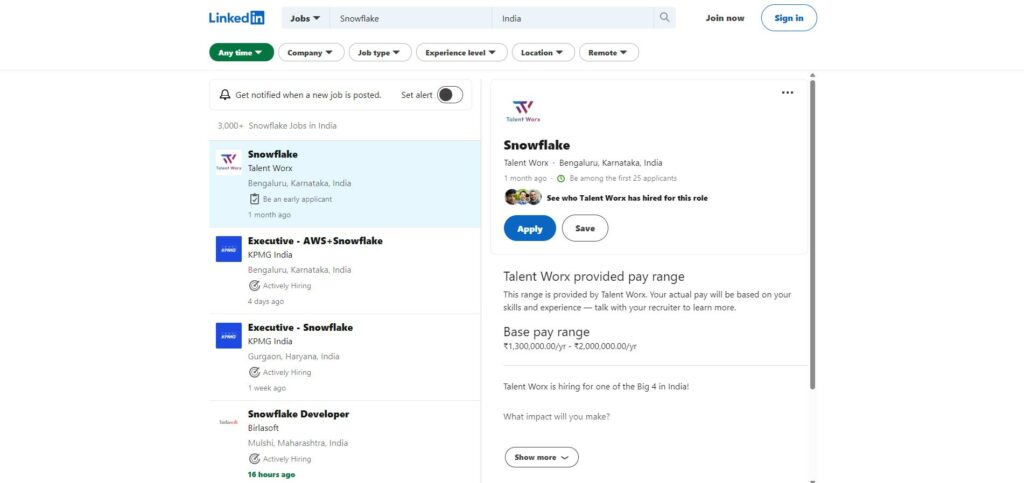This screenshot has width=1024, height=483.
Task: Expand the Any time filter
Action: click(241, 52)
